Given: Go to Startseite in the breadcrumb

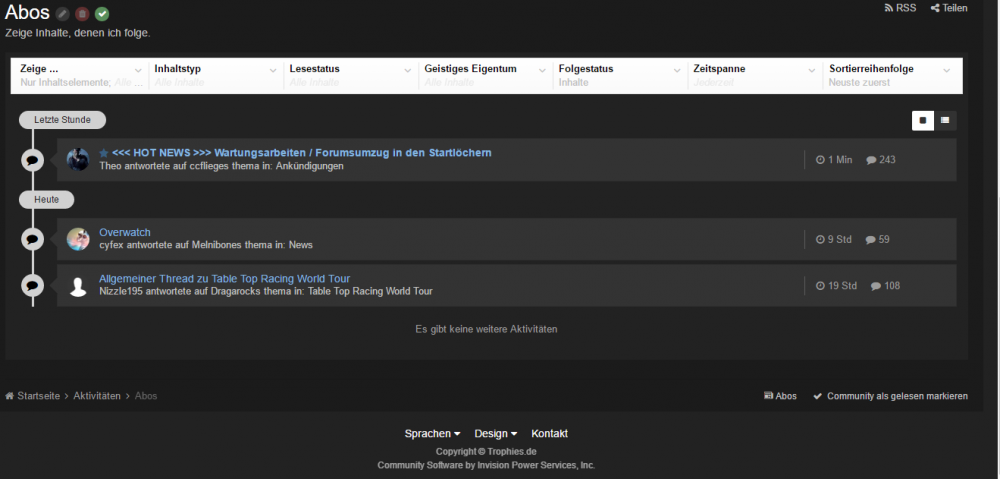Looking at the screenshot, I should [x=40, y=396].
